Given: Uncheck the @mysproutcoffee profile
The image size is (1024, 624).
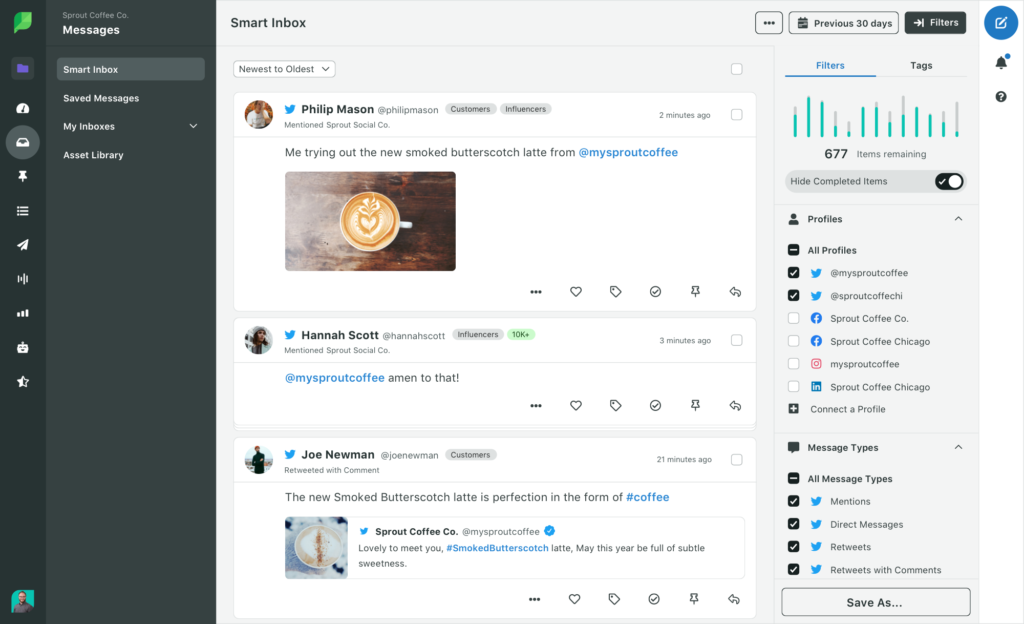Looking at the screenshot, I should coord(793,272).
